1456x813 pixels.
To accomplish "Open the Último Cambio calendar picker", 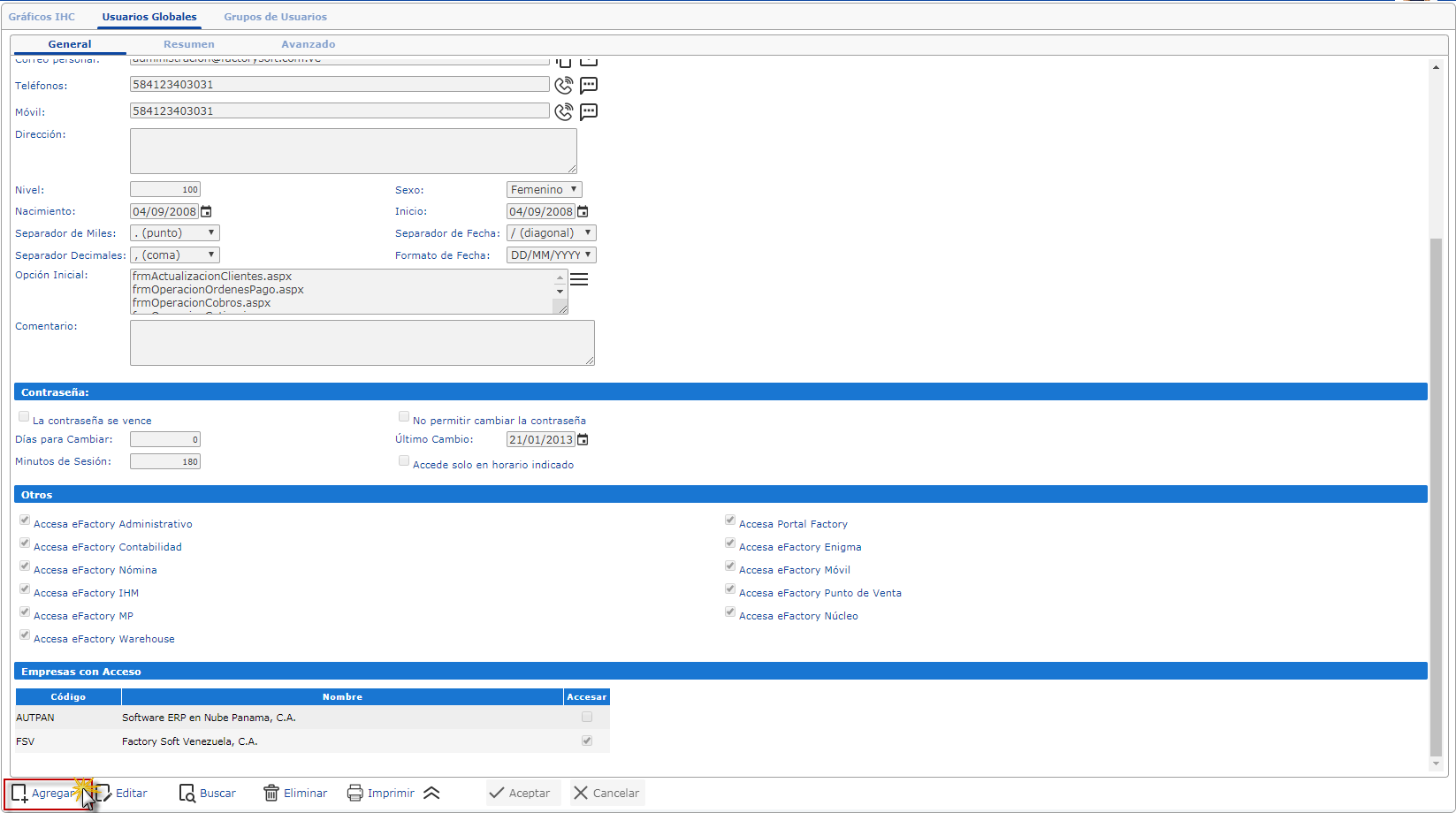I will [583, 440].
